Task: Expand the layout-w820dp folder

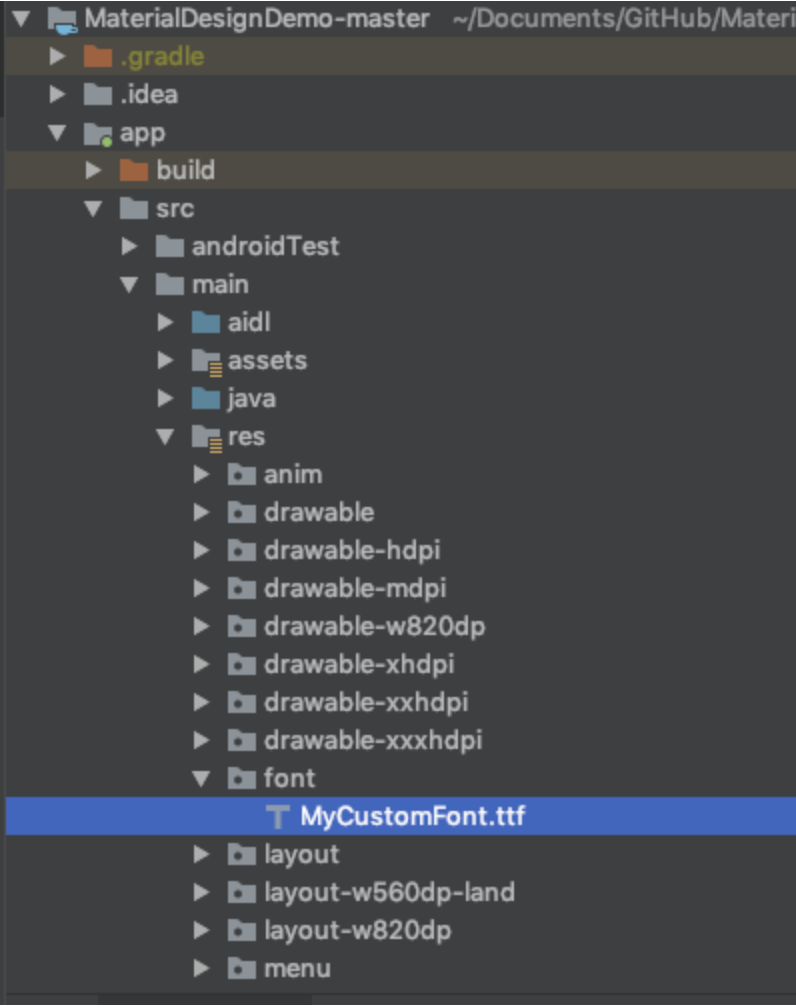Action: click(201, 930)
